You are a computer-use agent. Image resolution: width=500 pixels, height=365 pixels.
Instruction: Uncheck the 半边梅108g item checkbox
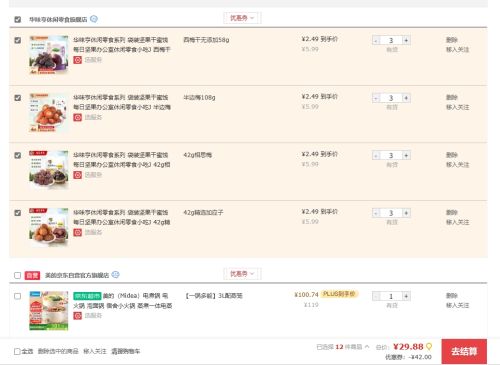(x=18, y=98)
